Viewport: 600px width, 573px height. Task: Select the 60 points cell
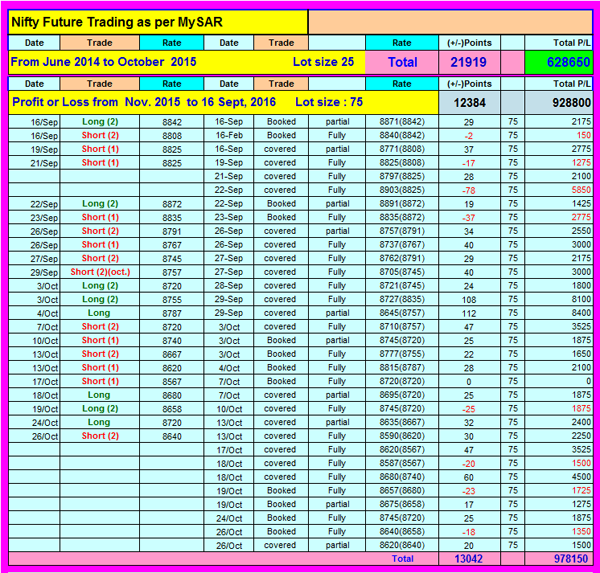pyautogui.click(x=469, y=478)
